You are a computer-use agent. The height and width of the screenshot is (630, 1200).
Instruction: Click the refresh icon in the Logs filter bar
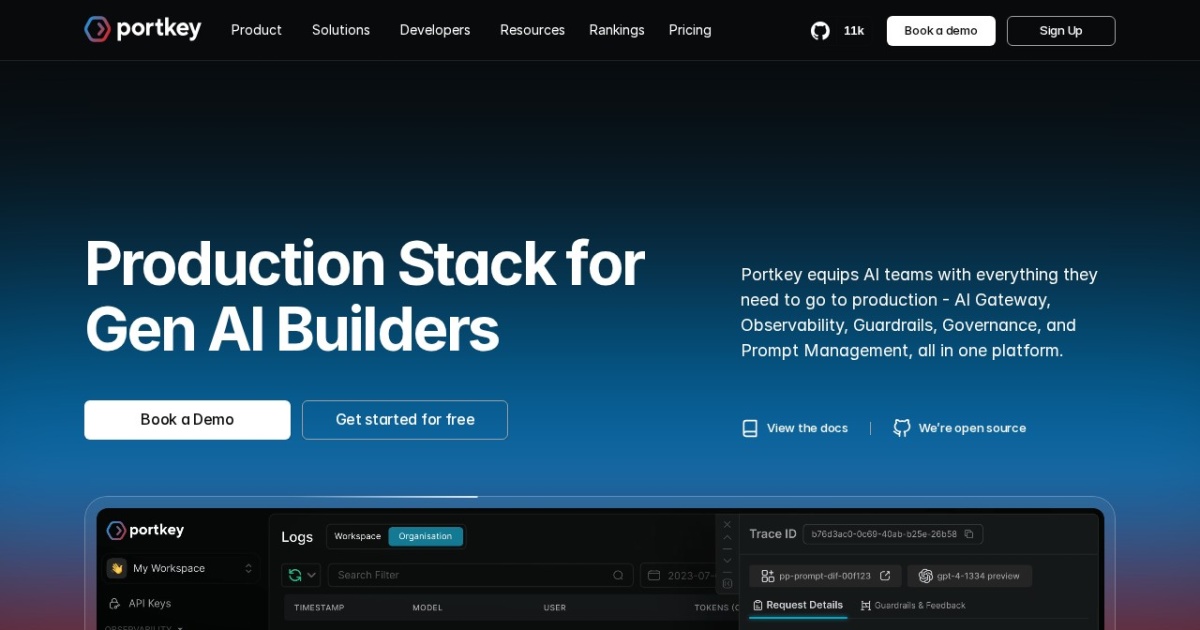[x=294, y=575]
